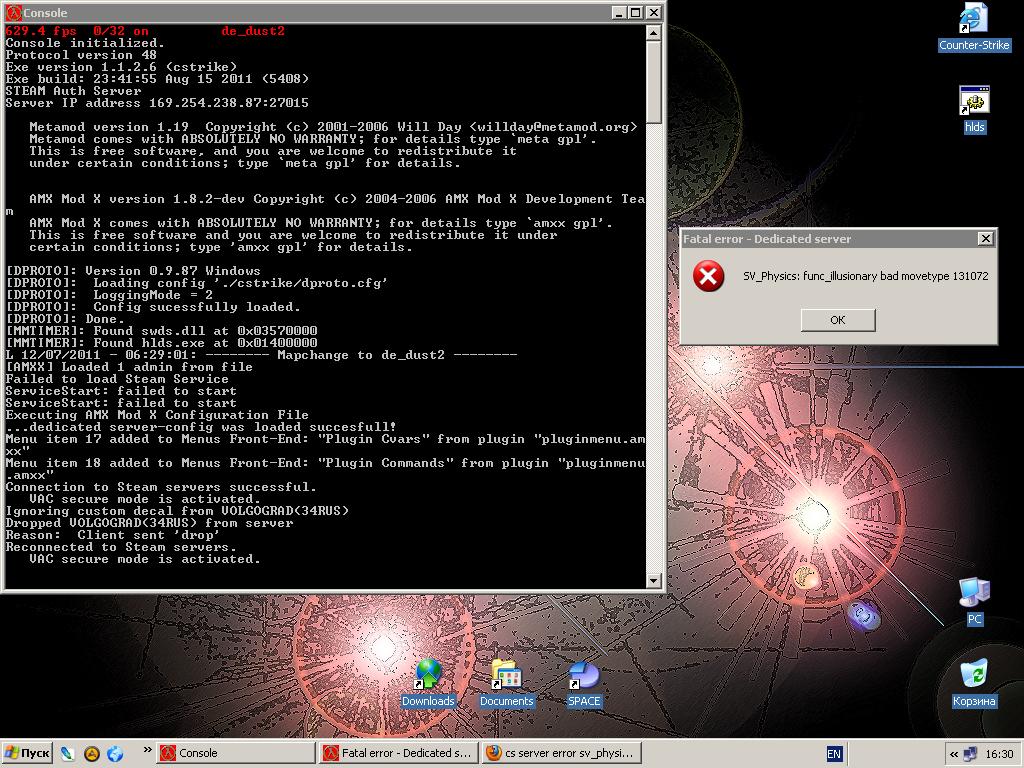The image size is (1024, 768).
Task: Select the PC desktop icon
Action: coord(974,601)
